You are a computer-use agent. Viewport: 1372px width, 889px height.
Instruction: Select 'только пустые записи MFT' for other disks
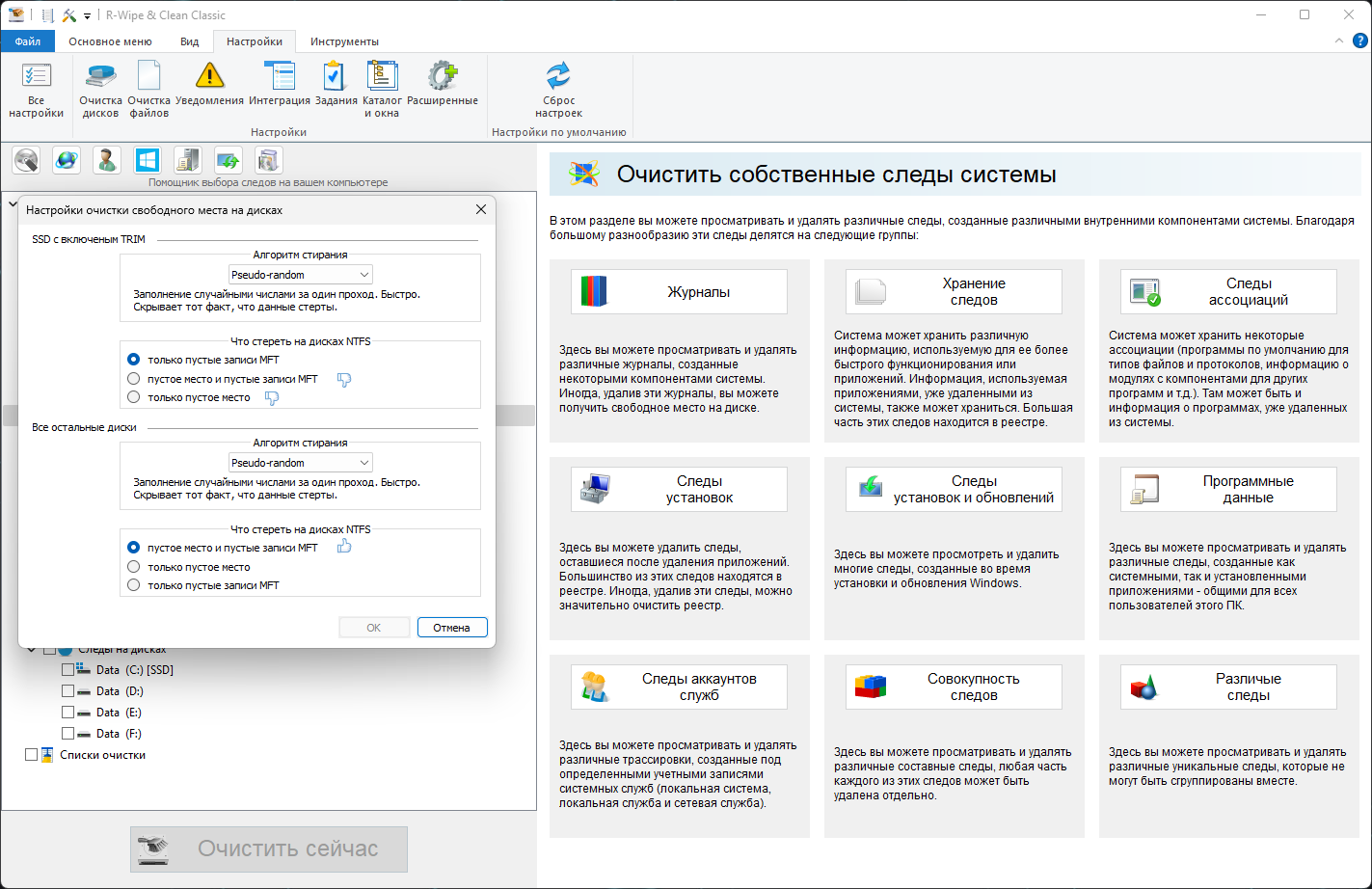coord(134,585)
